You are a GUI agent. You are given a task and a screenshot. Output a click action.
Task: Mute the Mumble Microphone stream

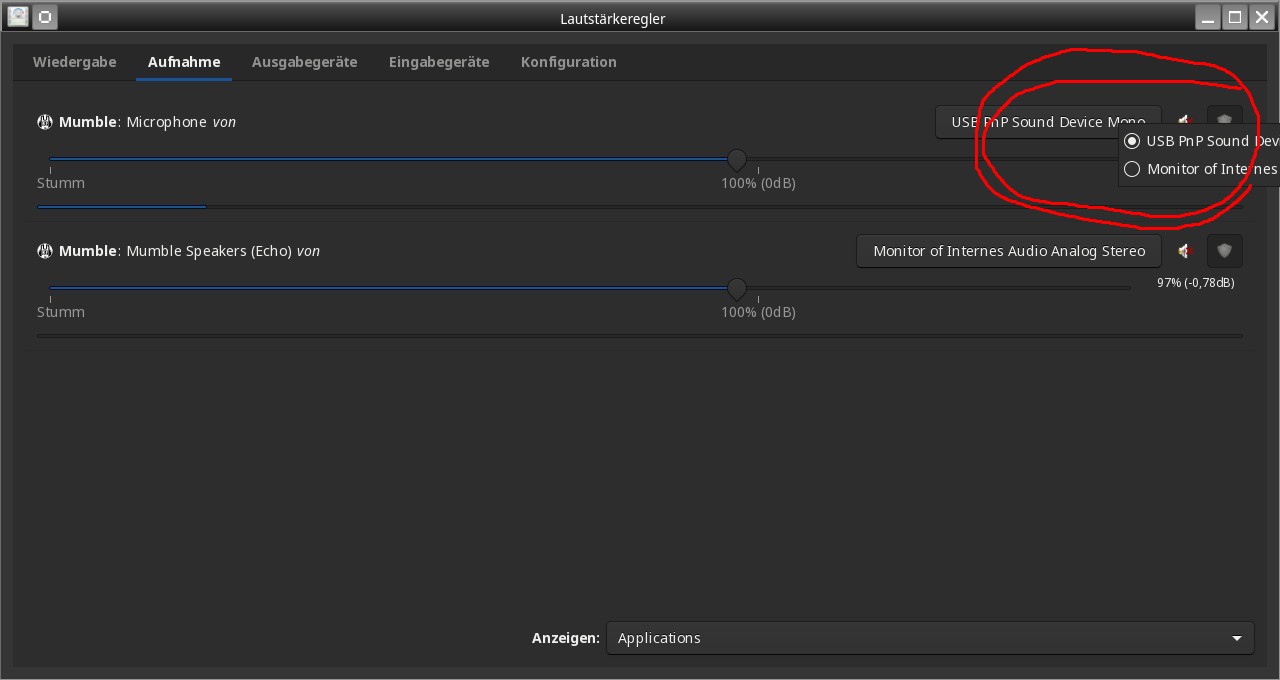(1185, 121)
